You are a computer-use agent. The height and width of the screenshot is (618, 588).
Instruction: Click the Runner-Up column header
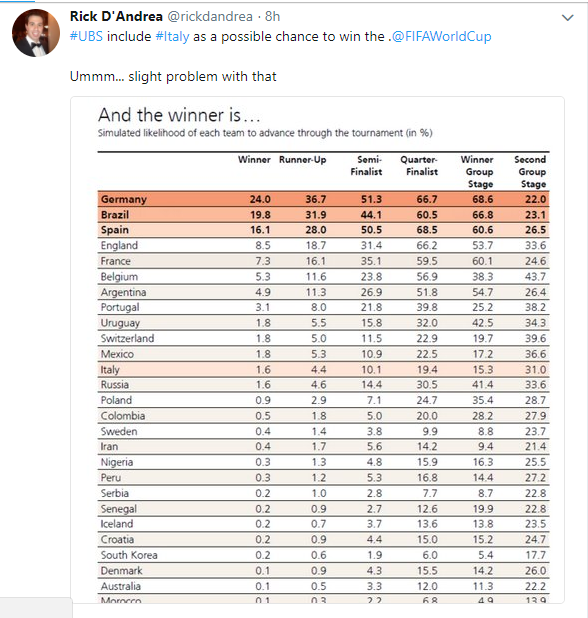303,160
